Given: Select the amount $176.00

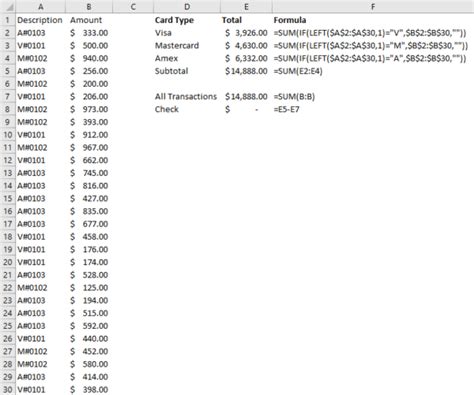Looking at the screenshot, I should tap(89, 249).
